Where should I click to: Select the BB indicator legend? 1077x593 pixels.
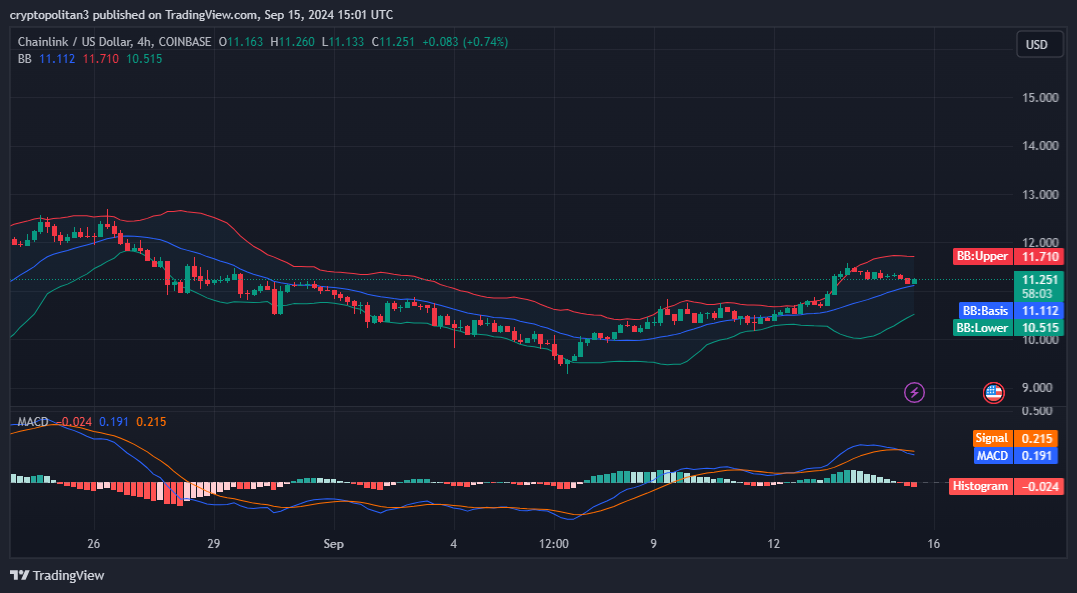[25, 59]
